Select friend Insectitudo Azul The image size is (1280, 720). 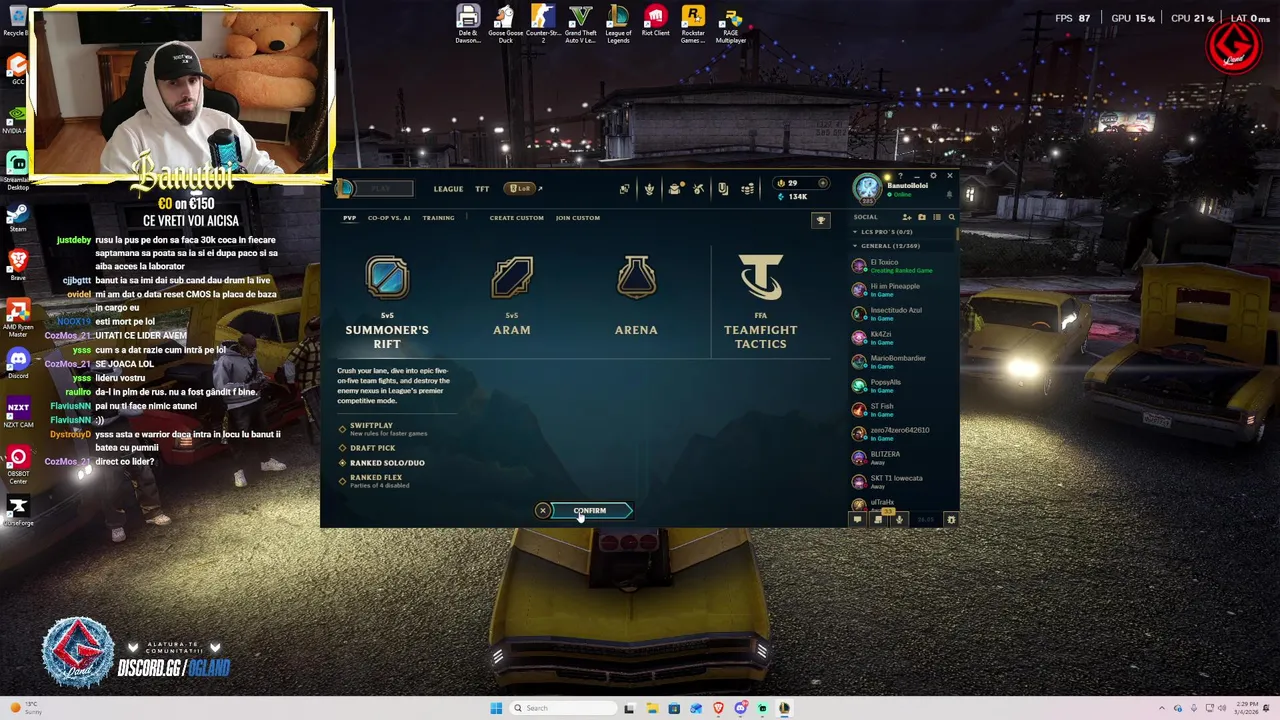(x=902, y=314)
